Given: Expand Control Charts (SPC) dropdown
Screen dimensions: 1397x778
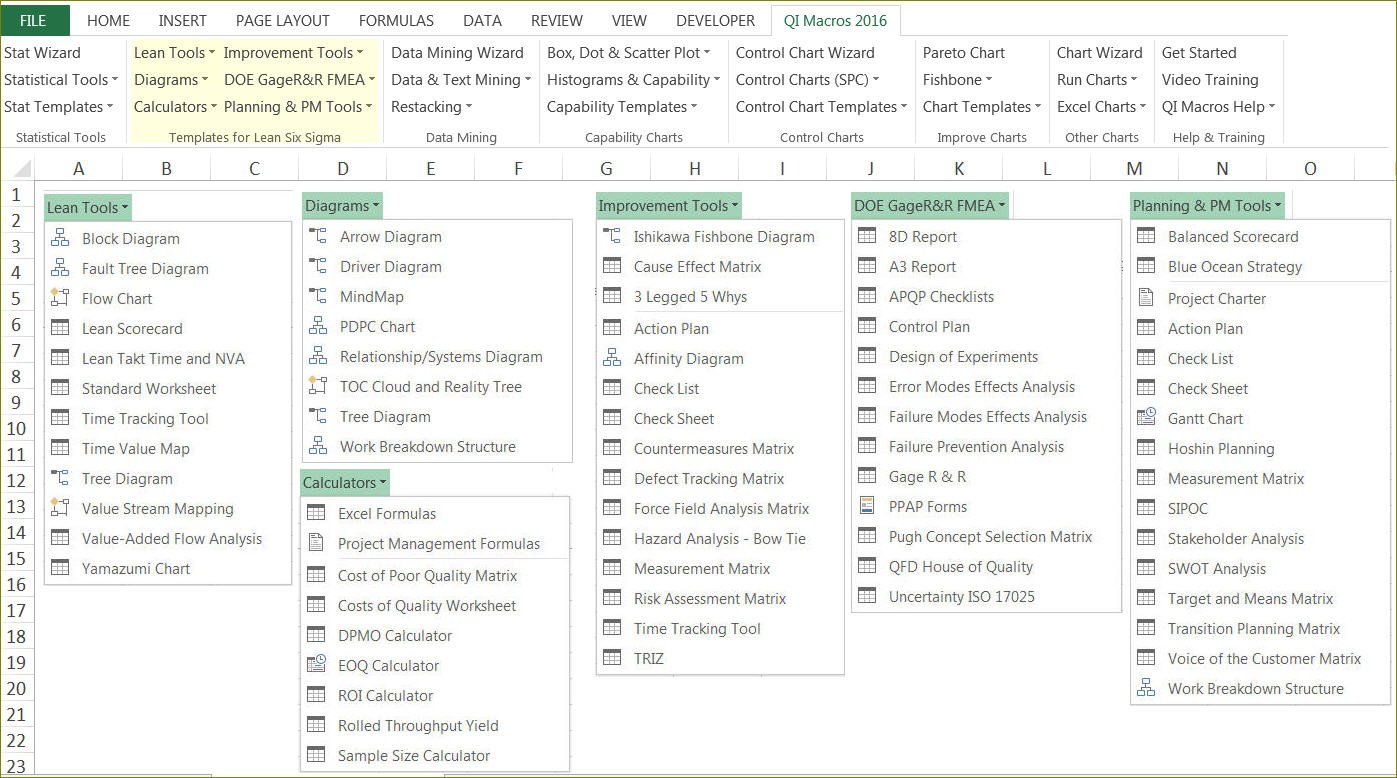Looking at the screenshot, I should click(808, 79).
